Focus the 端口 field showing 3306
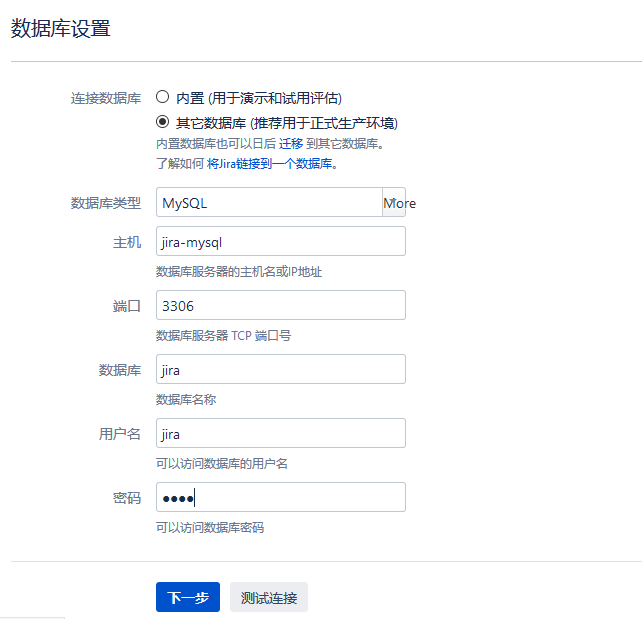 [281, 305]
